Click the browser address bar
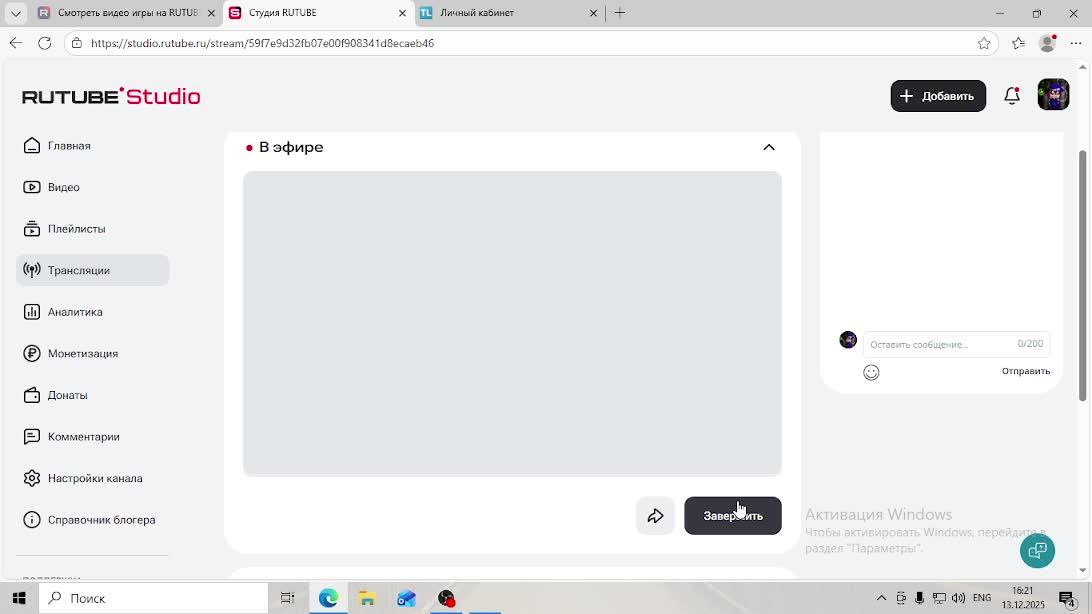 point(529,43)
